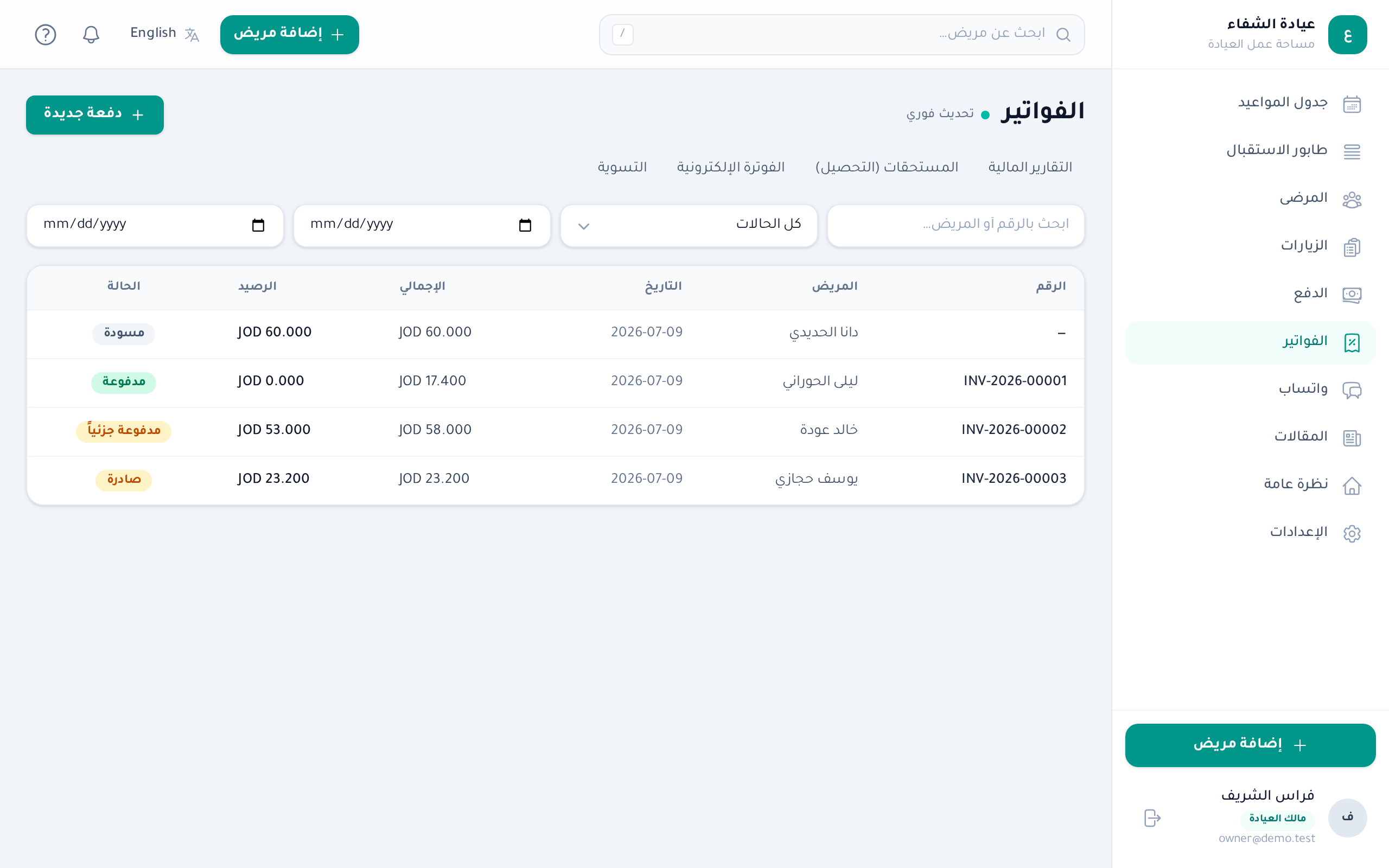The width and height of the screenshot is (1389, 868).
Task: Click patient name دانا الحديدي
Action: click(x=823, y=333)
